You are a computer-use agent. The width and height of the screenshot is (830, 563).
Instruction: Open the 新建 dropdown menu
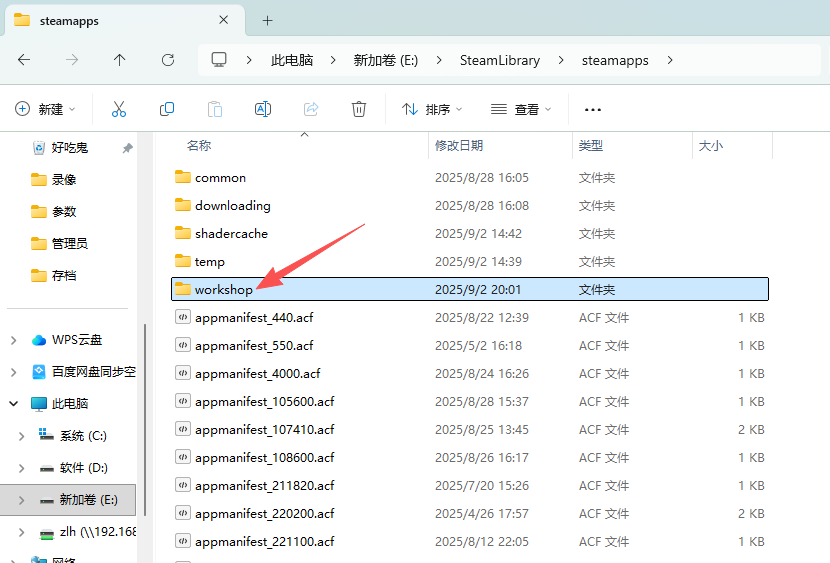[x=46, y=109]
